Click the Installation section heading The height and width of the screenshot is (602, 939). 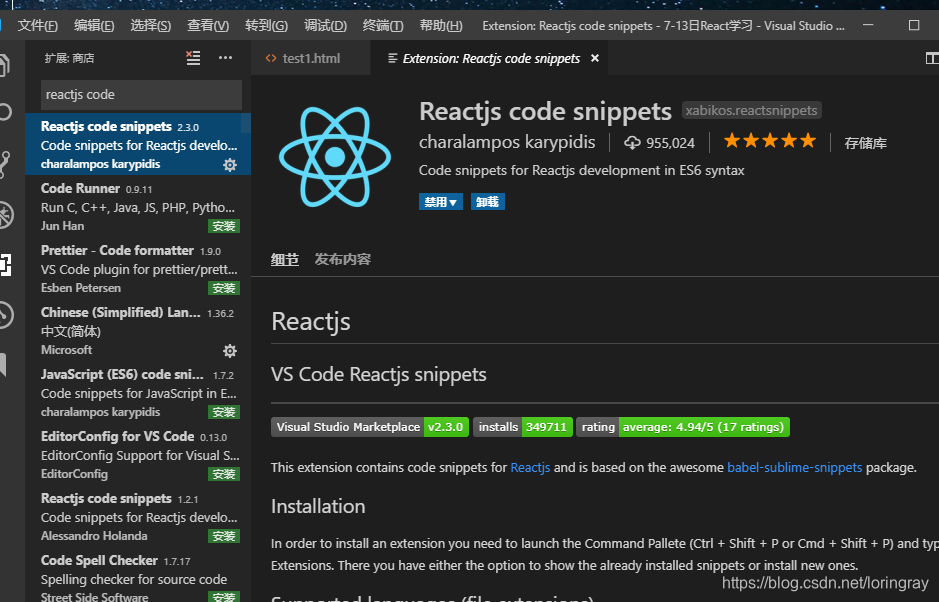click(318, 506)
